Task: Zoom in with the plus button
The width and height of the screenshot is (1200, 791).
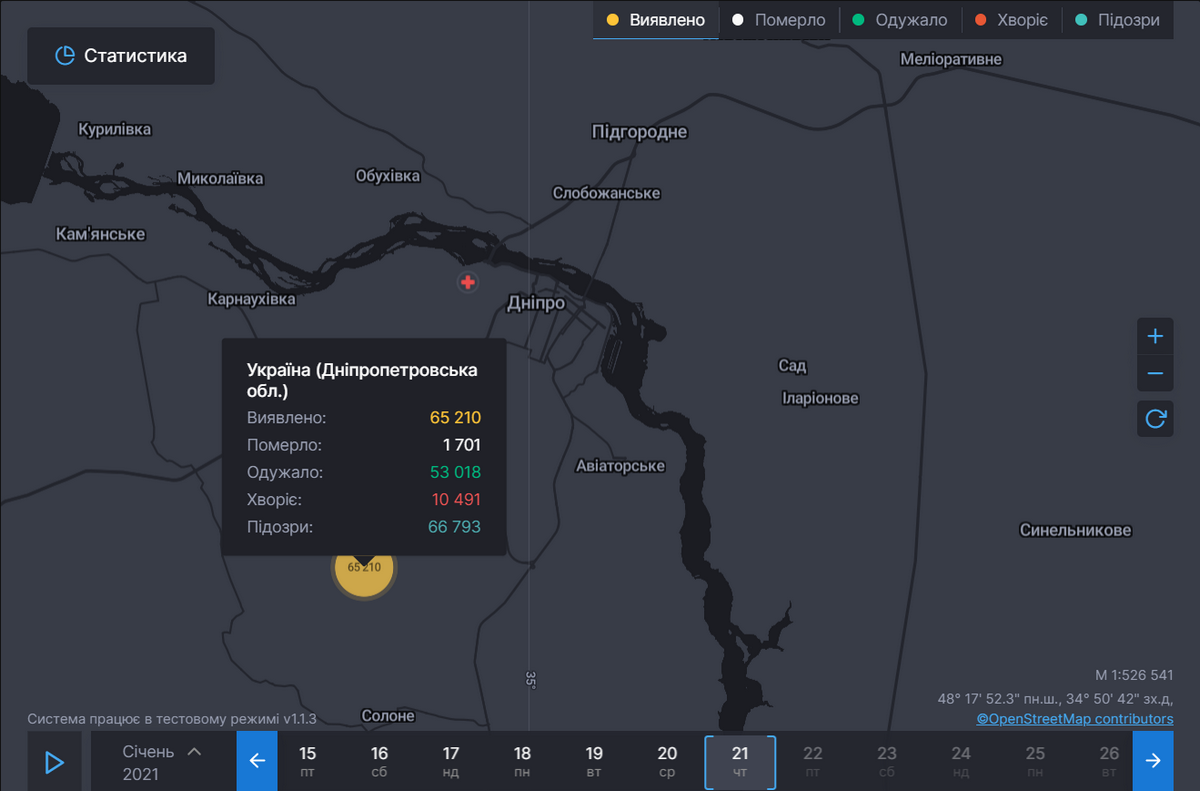Action: click(x=1155, y=336)
